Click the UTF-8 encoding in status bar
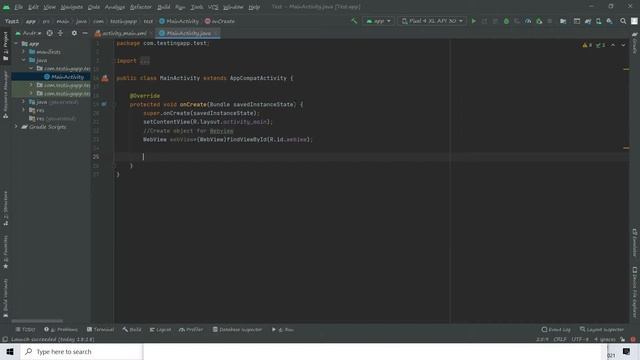Image resolution: width=640 pixels, height=360 pixels. [x=580, y=339]
